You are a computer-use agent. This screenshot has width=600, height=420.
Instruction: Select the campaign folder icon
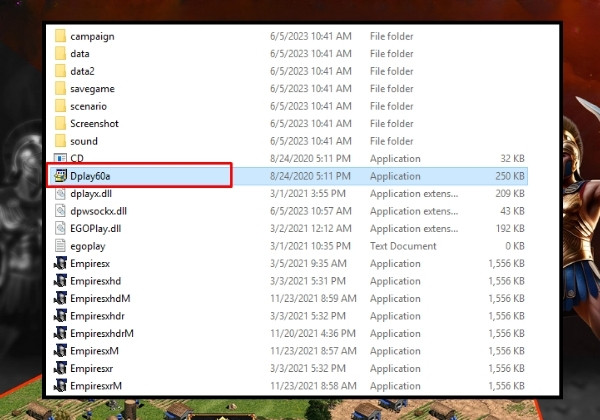coord(60,36)
